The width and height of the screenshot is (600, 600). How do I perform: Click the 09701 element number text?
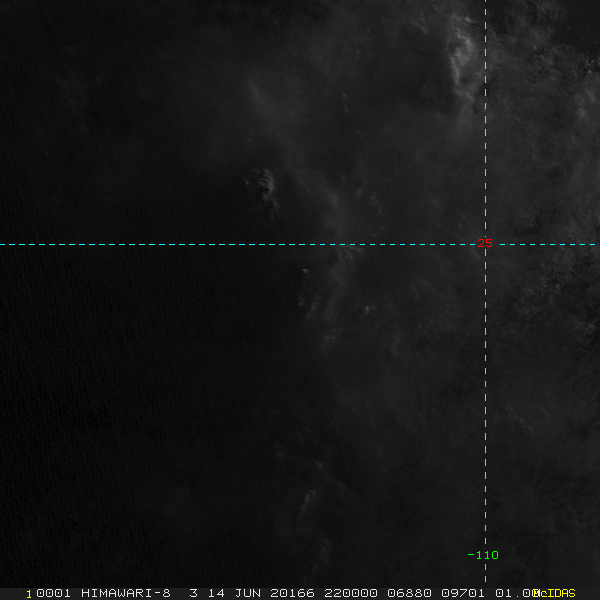point(463,593)
